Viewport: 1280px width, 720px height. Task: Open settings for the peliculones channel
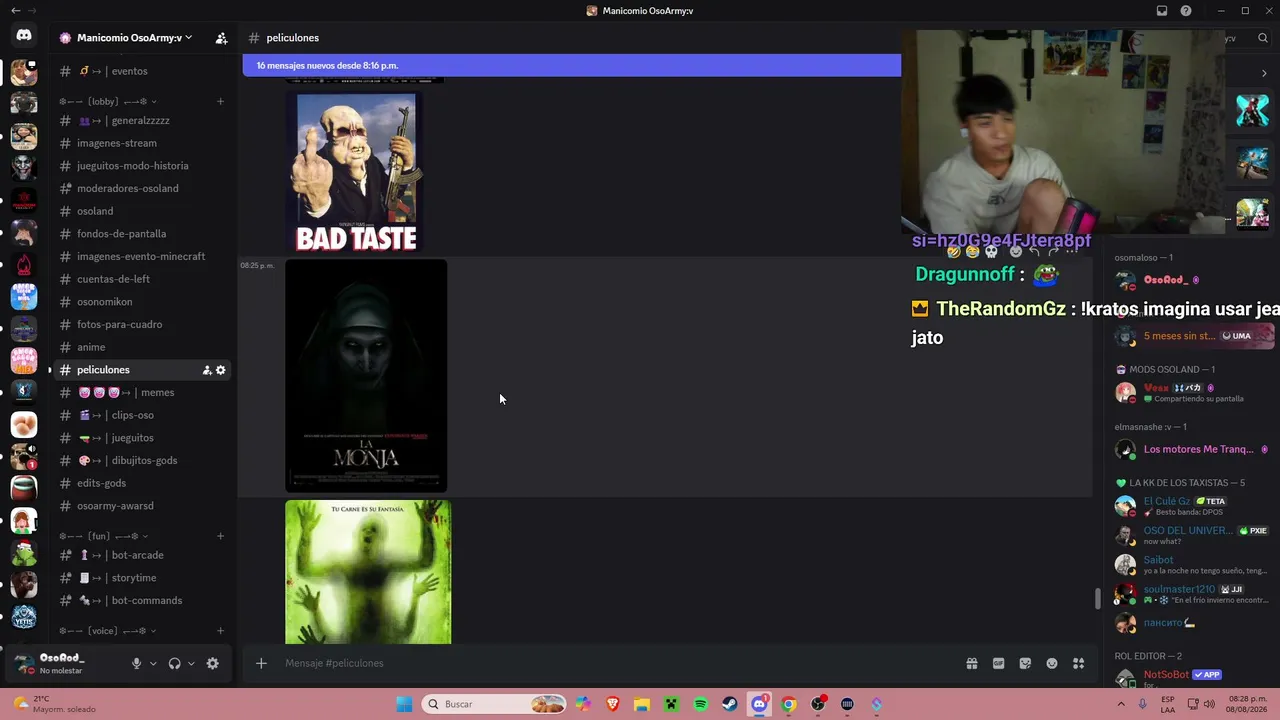coord(221,370)
